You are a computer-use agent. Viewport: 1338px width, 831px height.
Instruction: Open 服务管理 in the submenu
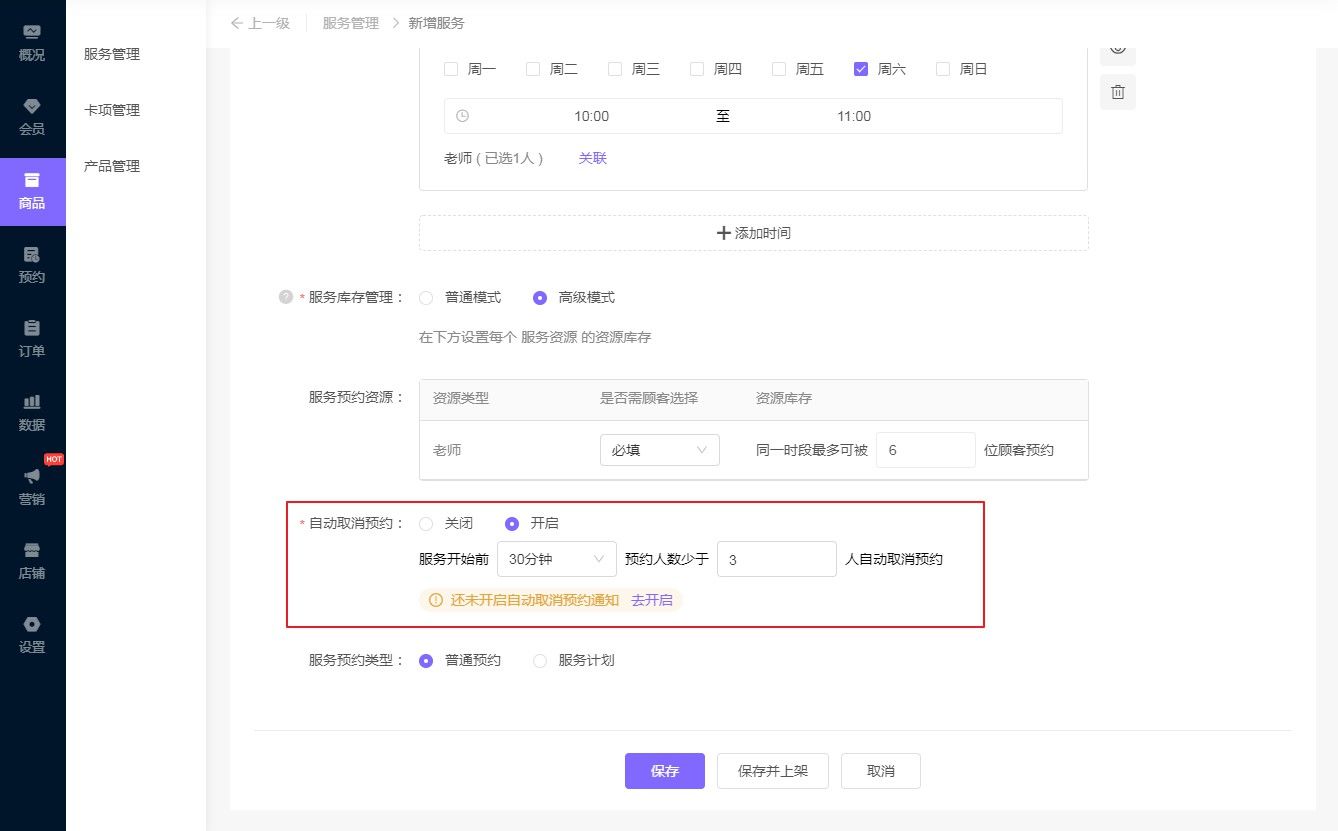tap(112, 54)
